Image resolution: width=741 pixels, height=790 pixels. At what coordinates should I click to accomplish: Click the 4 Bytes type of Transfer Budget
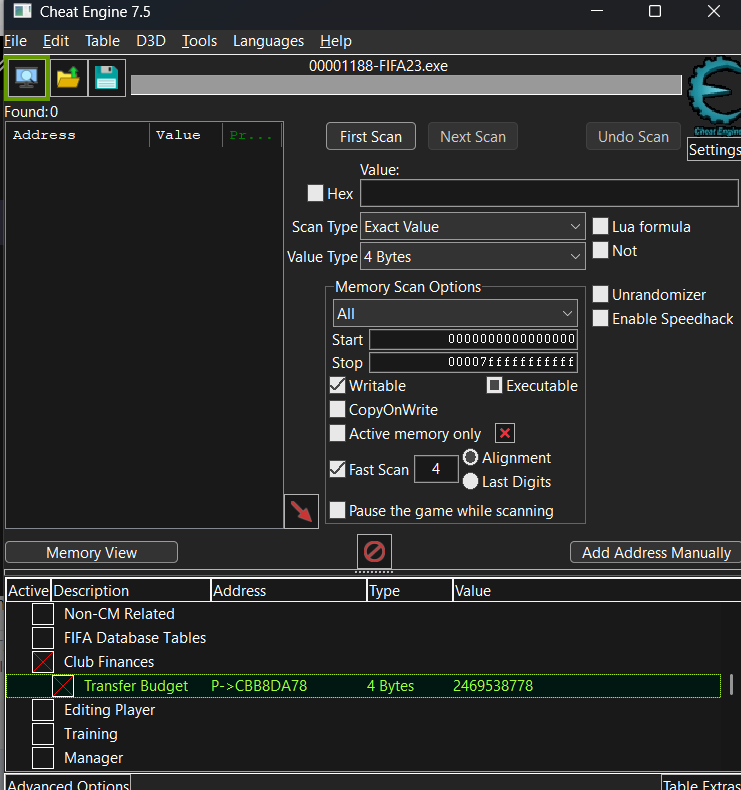[x=390, y=686]
